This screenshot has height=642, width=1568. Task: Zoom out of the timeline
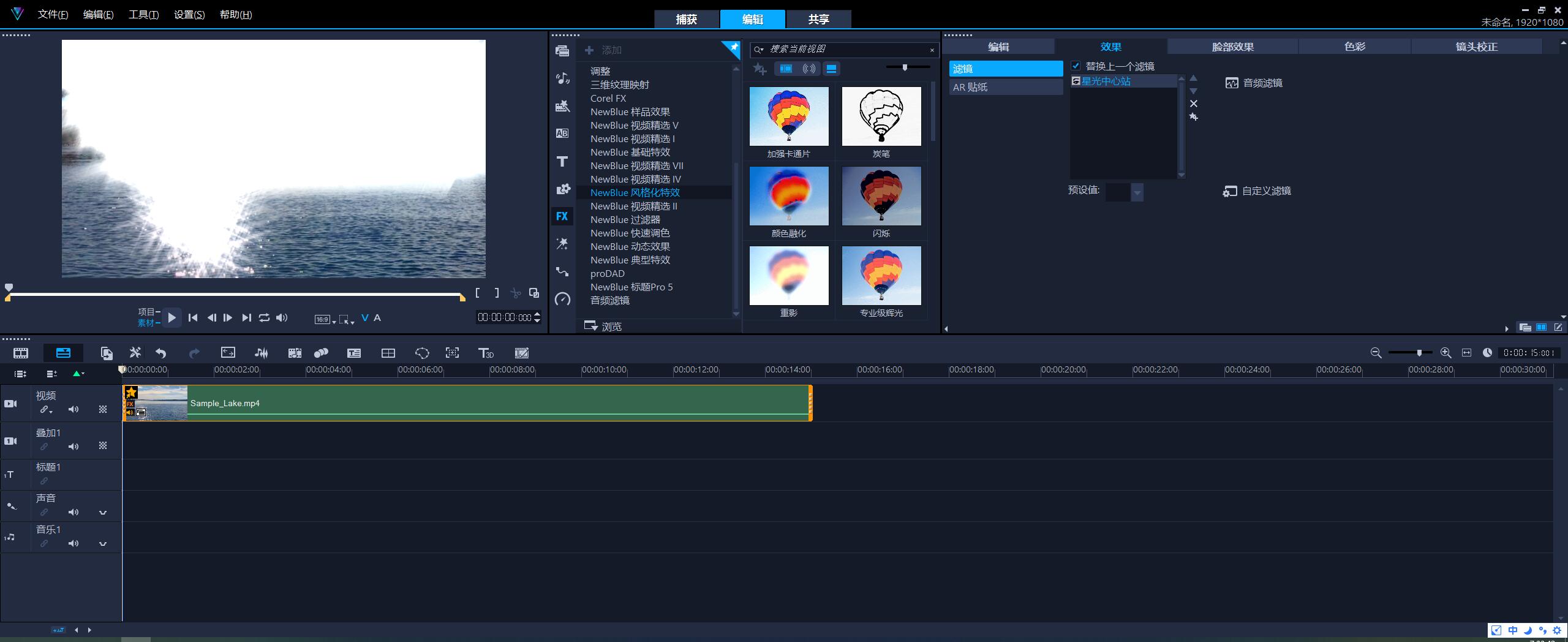(1376, 353)
